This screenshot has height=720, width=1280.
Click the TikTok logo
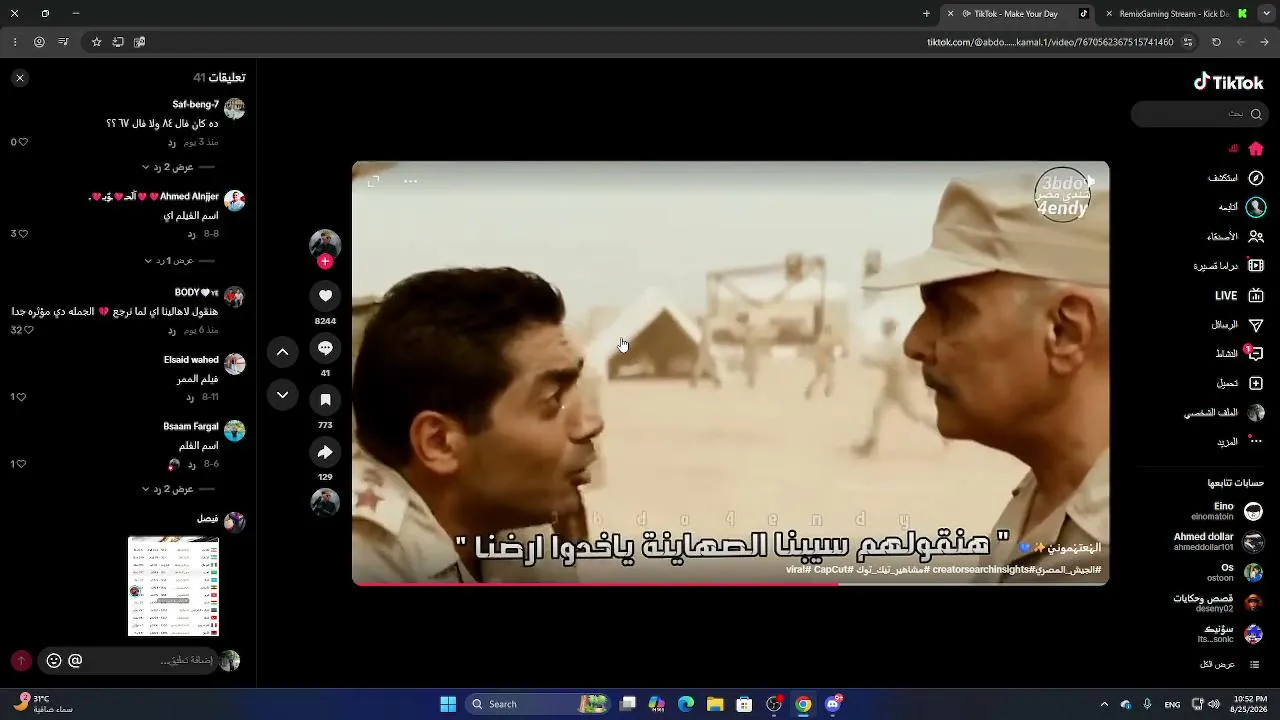(1229, 82)
